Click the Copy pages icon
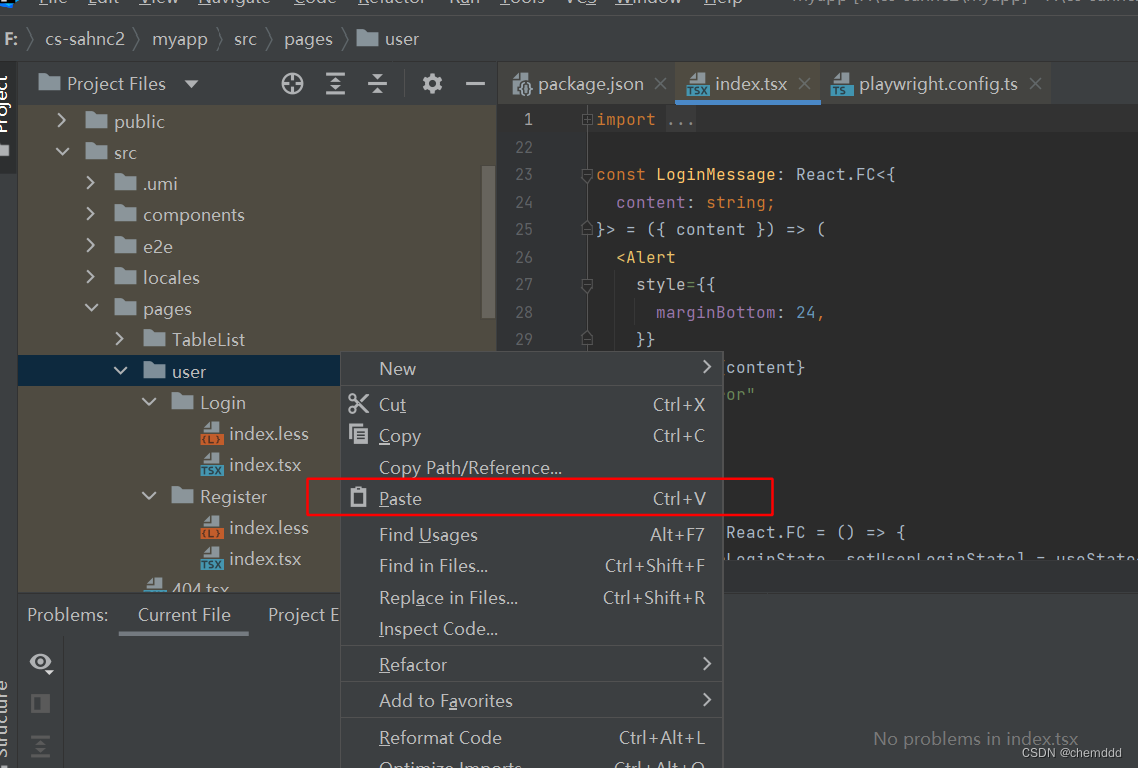 click(359, 434)
